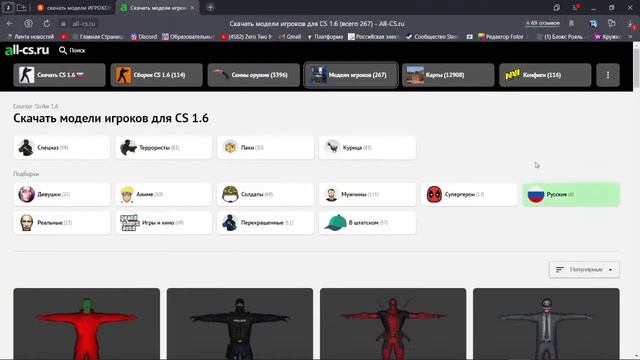This screenshot has height=360, width=640.
Task: Select Модели игроков (267) menu item
Action: (351, 75)
